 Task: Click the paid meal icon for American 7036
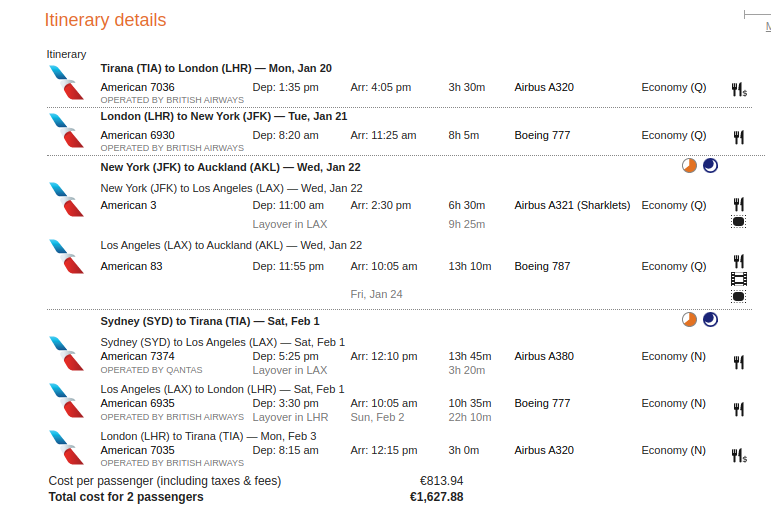[x=739, y=90]
